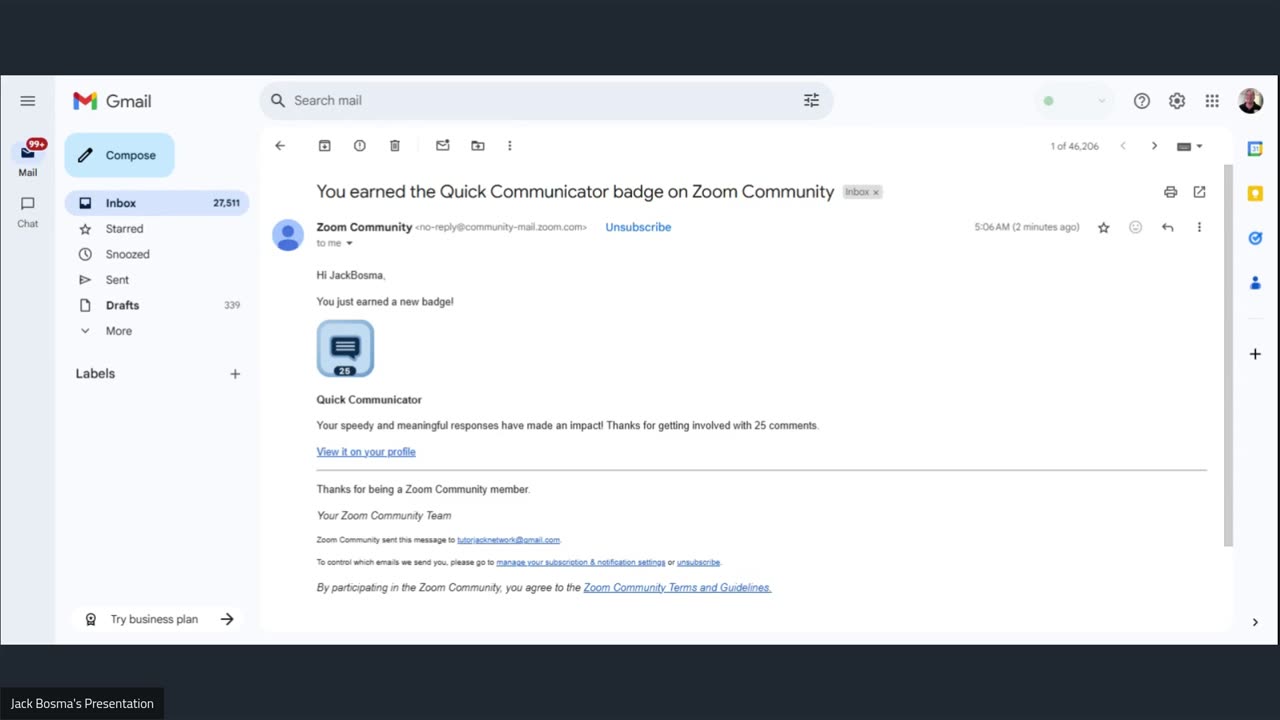Click the search magnifier icon
Viewport: 1280px width, 720px height.
pyautogui.click(x=278, y=100)
